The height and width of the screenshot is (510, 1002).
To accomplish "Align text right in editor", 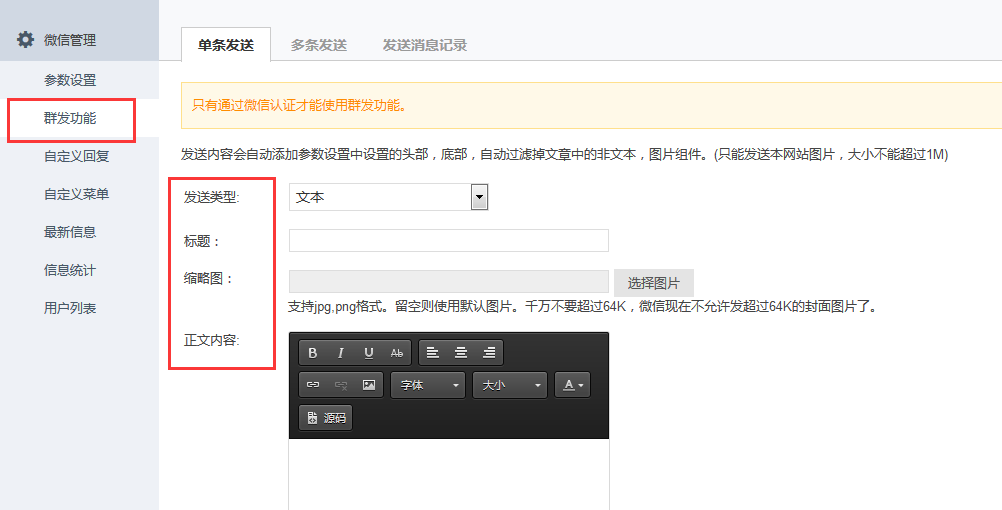I will (x=489, y=353).
